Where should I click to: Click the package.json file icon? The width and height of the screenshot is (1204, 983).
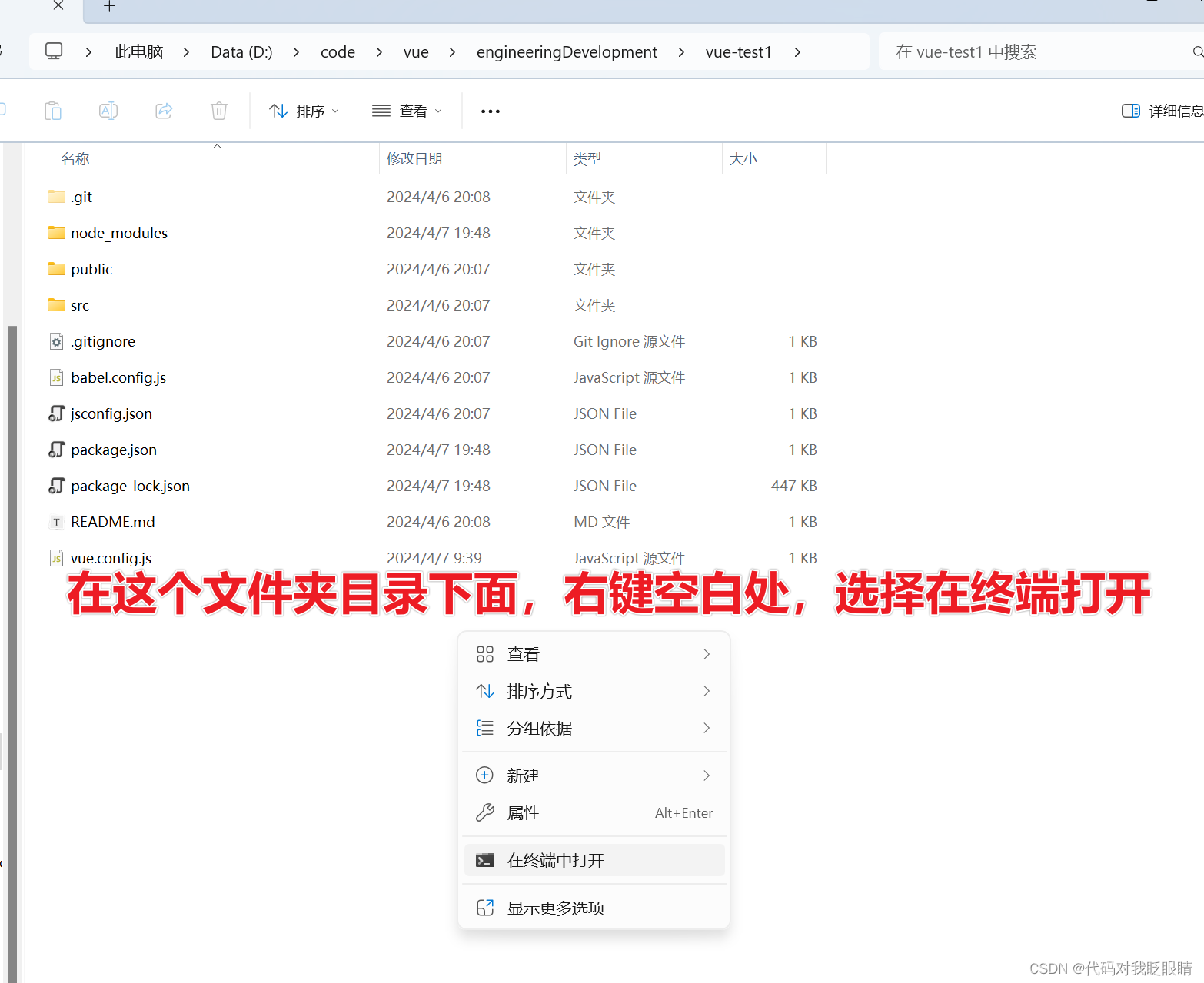(57, 450)
